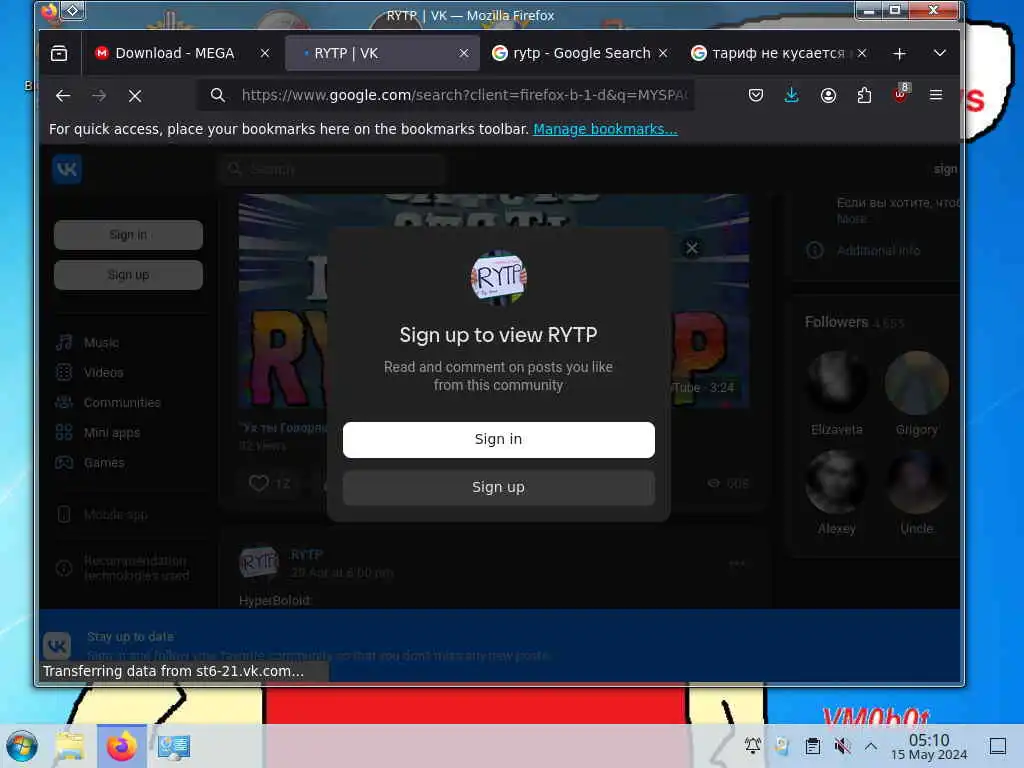Open Manage bookmarks link

[x=605, y=129]
